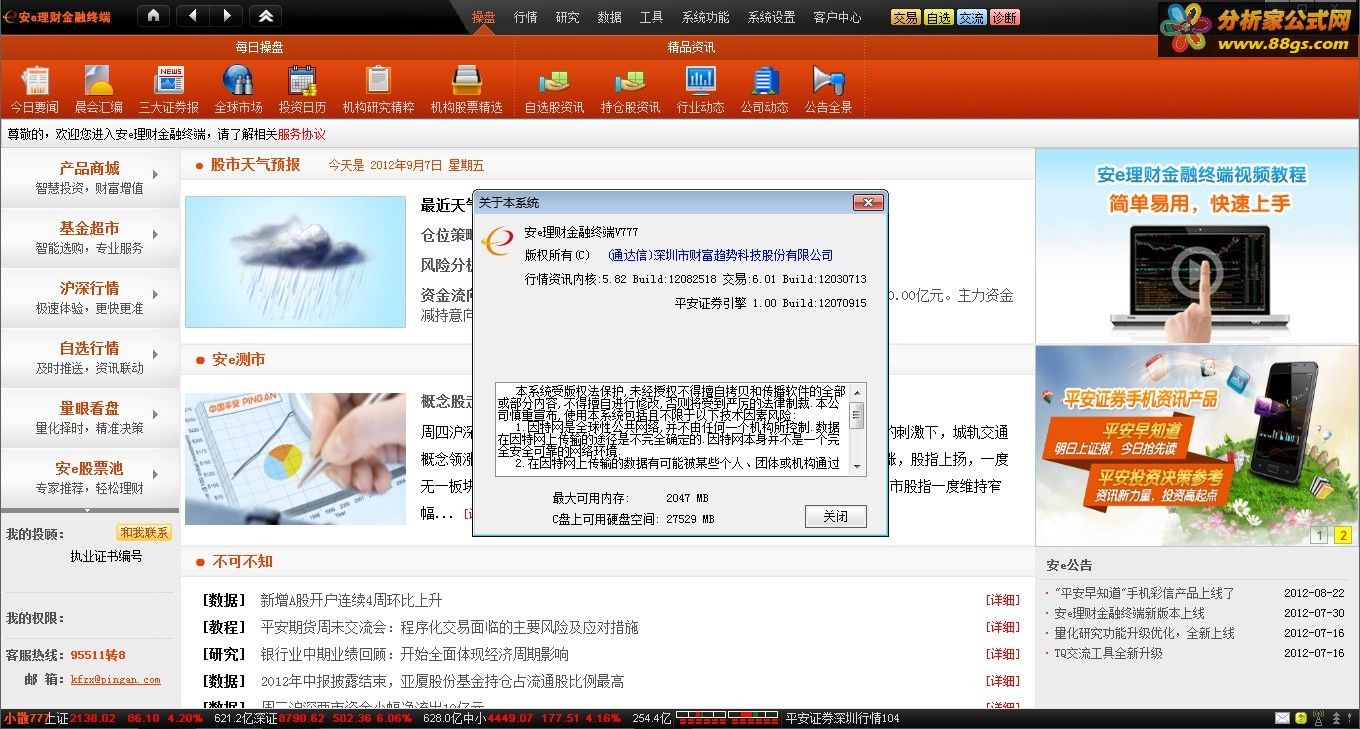This screenshot has width=1360, height=729.
Task: Click the 和我联系 button
Action: point(145,533)
